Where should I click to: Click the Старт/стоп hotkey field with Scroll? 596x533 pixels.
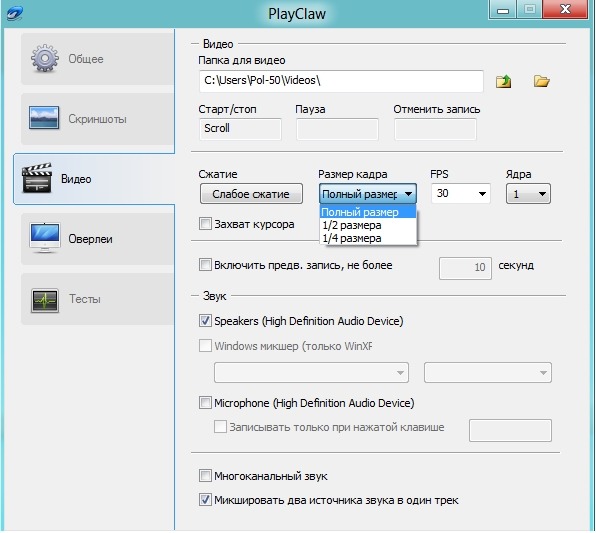pyautogui.click(x=240, y=129)
